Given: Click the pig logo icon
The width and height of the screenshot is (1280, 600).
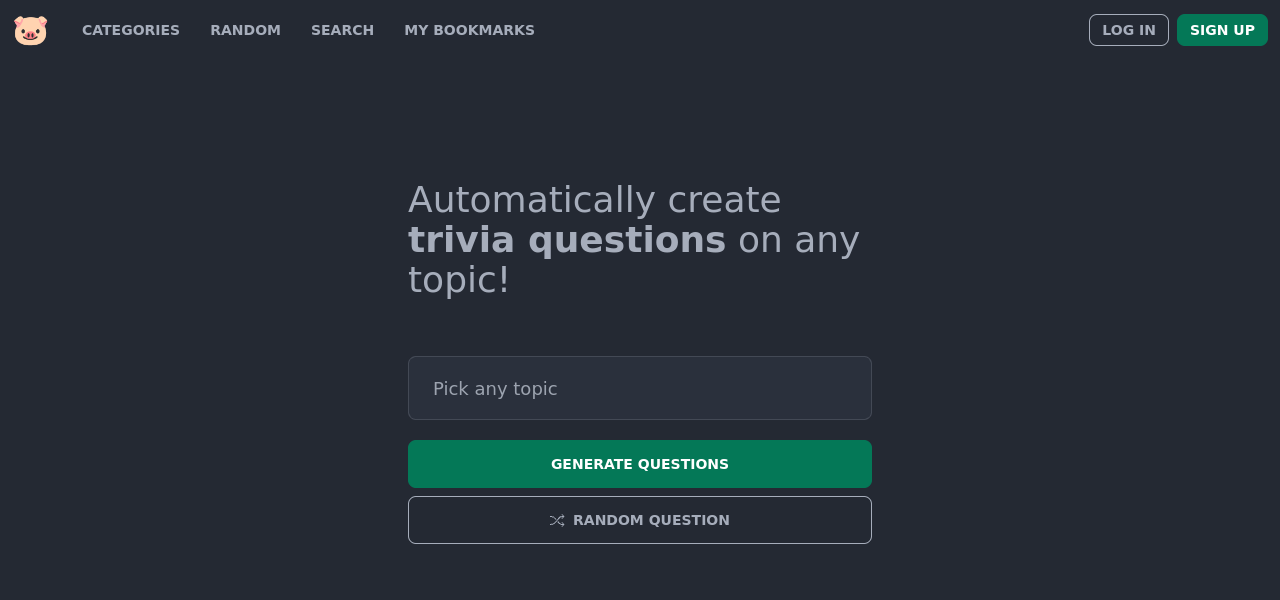Looking at the screenshot, I should (x=30, y=30).
